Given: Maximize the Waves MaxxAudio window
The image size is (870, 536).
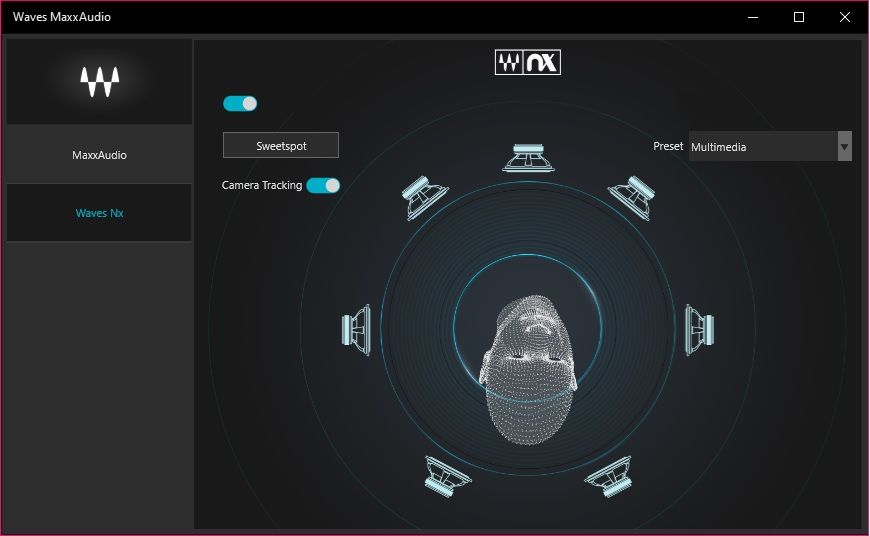Looking at the screenshot, I should pyautogui.click(x=799, y=17).
